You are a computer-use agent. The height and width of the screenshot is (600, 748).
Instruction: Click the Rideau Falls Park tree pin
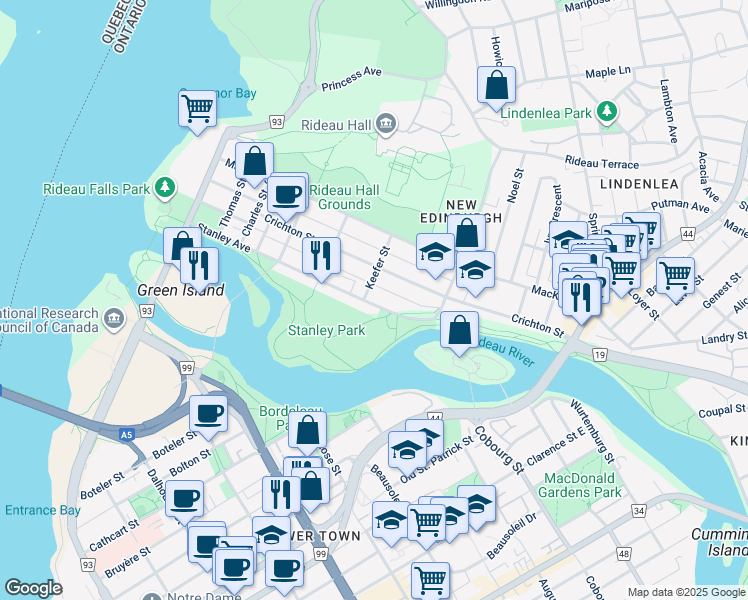pos(166,187)
